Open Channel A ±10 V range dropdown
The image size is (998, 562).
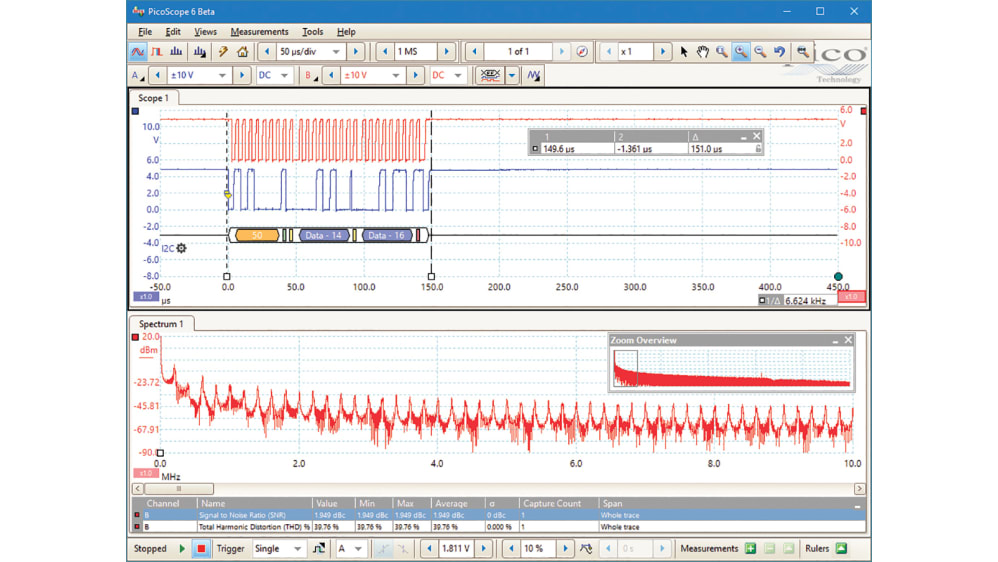point(222,76)
